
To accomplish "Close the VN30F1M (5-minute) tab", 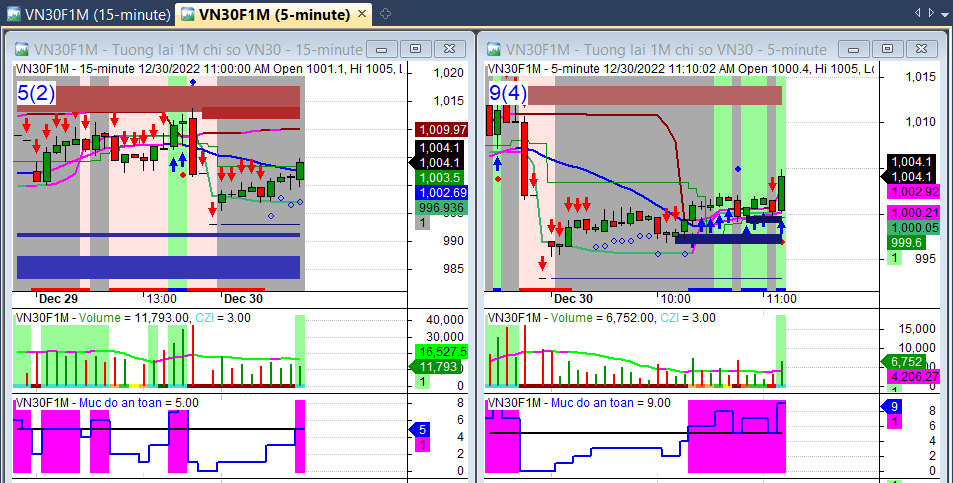I will (362, 13).
